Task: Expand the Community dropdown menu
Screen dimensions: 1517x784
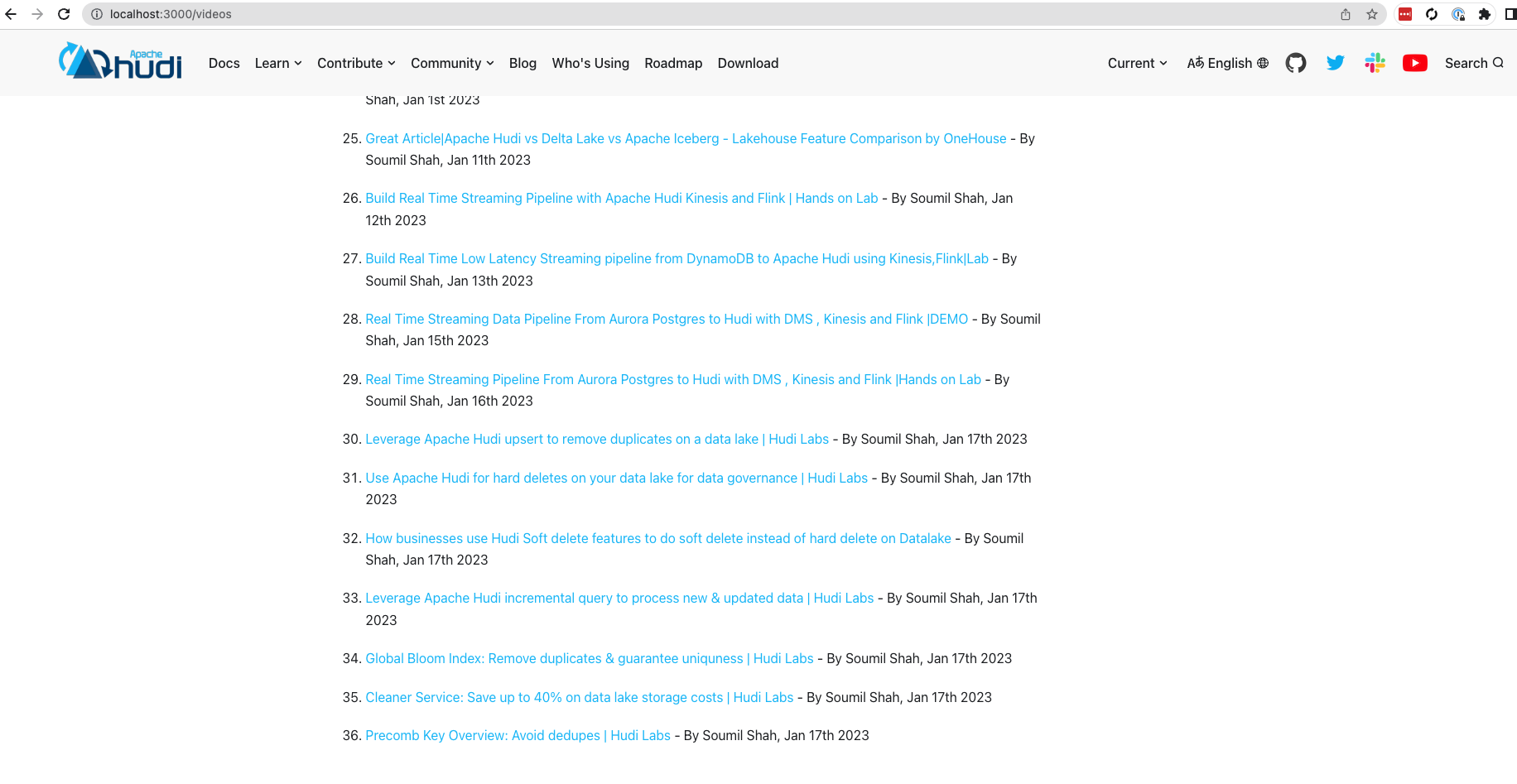Action: (452, 63)
